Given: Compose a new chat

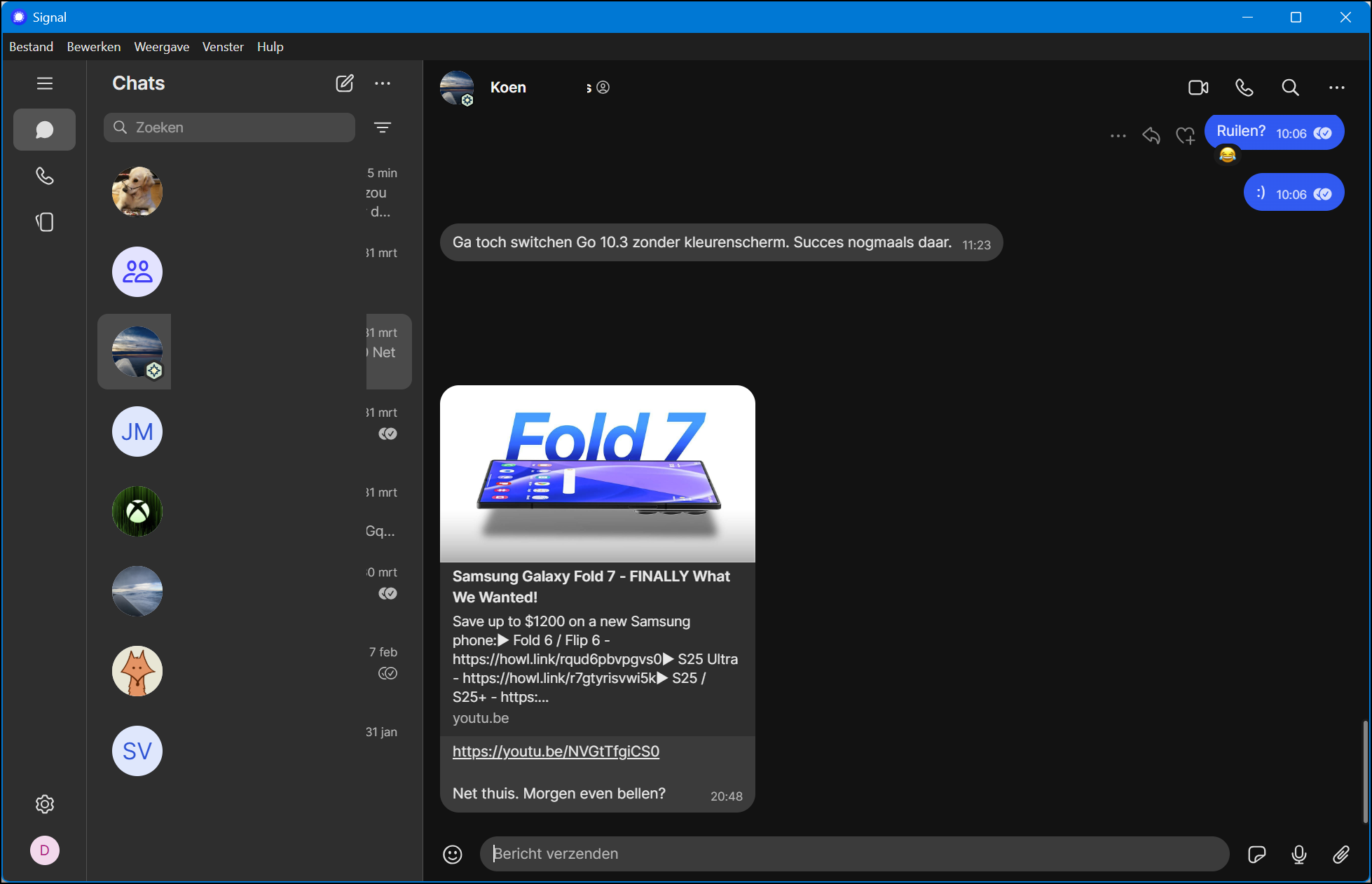Looking at the screenshot, I should click(x=344, y=83).
